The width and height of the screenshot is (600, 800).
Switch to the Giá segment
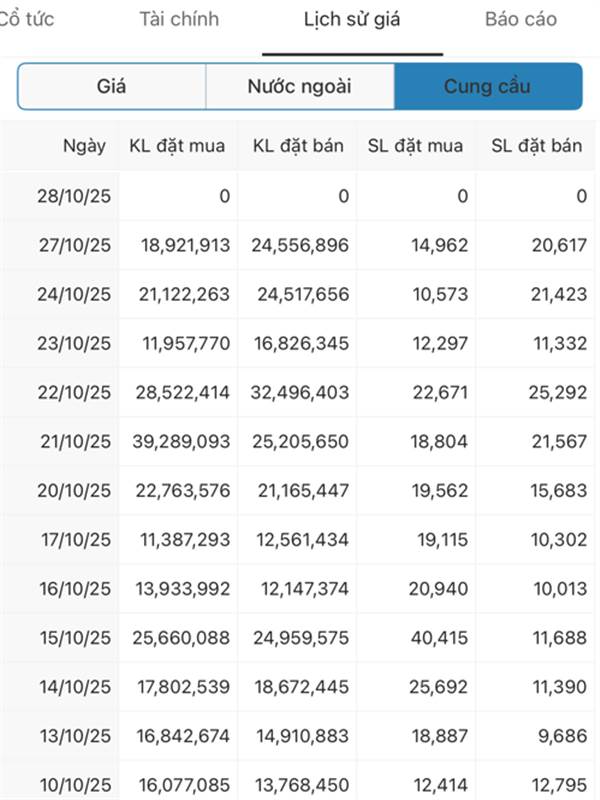pyautogui.click(x=112, y=86)
